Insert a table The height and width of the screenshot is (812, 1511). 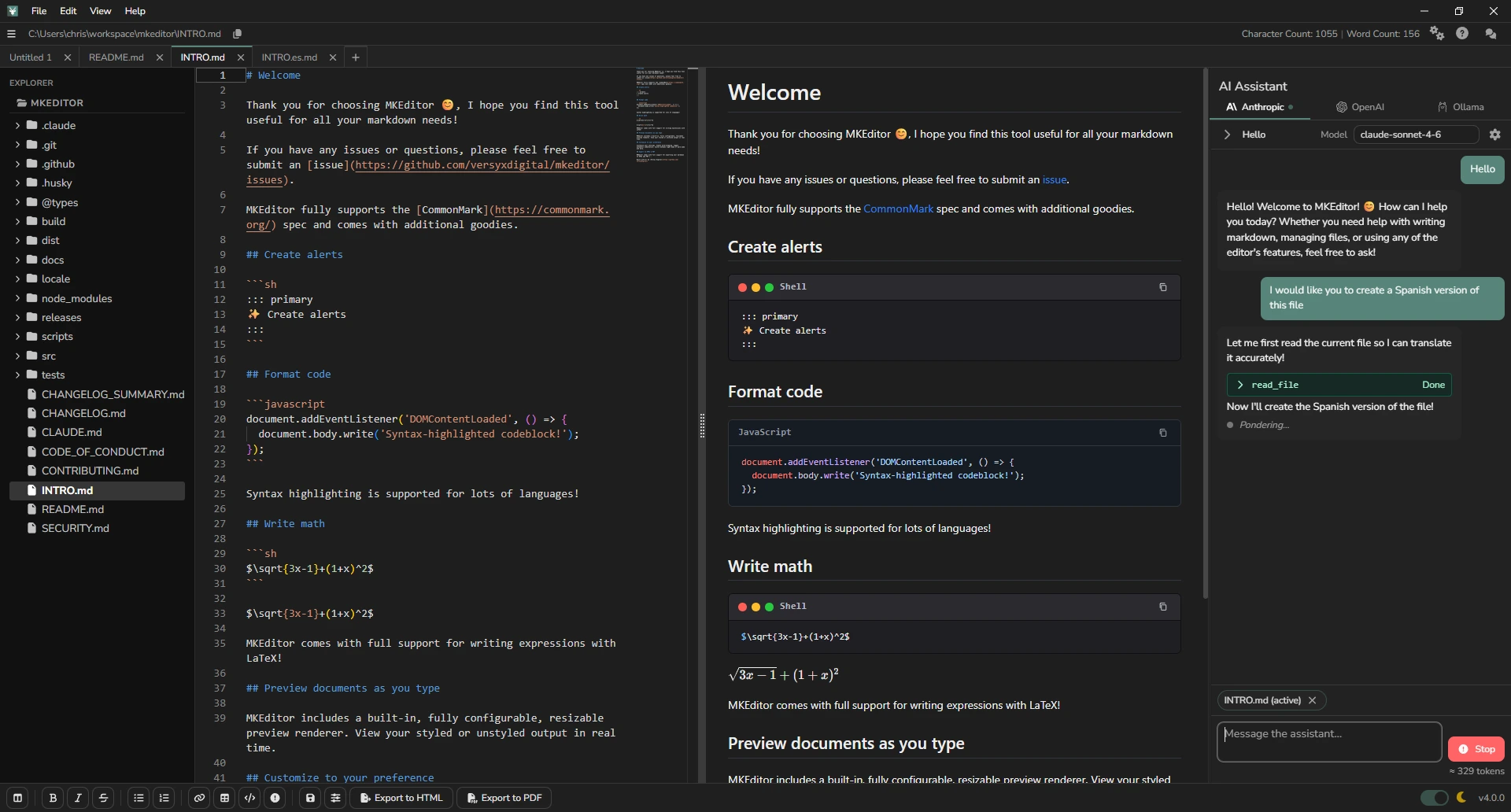pyautogui.click(x=224, y=798)
